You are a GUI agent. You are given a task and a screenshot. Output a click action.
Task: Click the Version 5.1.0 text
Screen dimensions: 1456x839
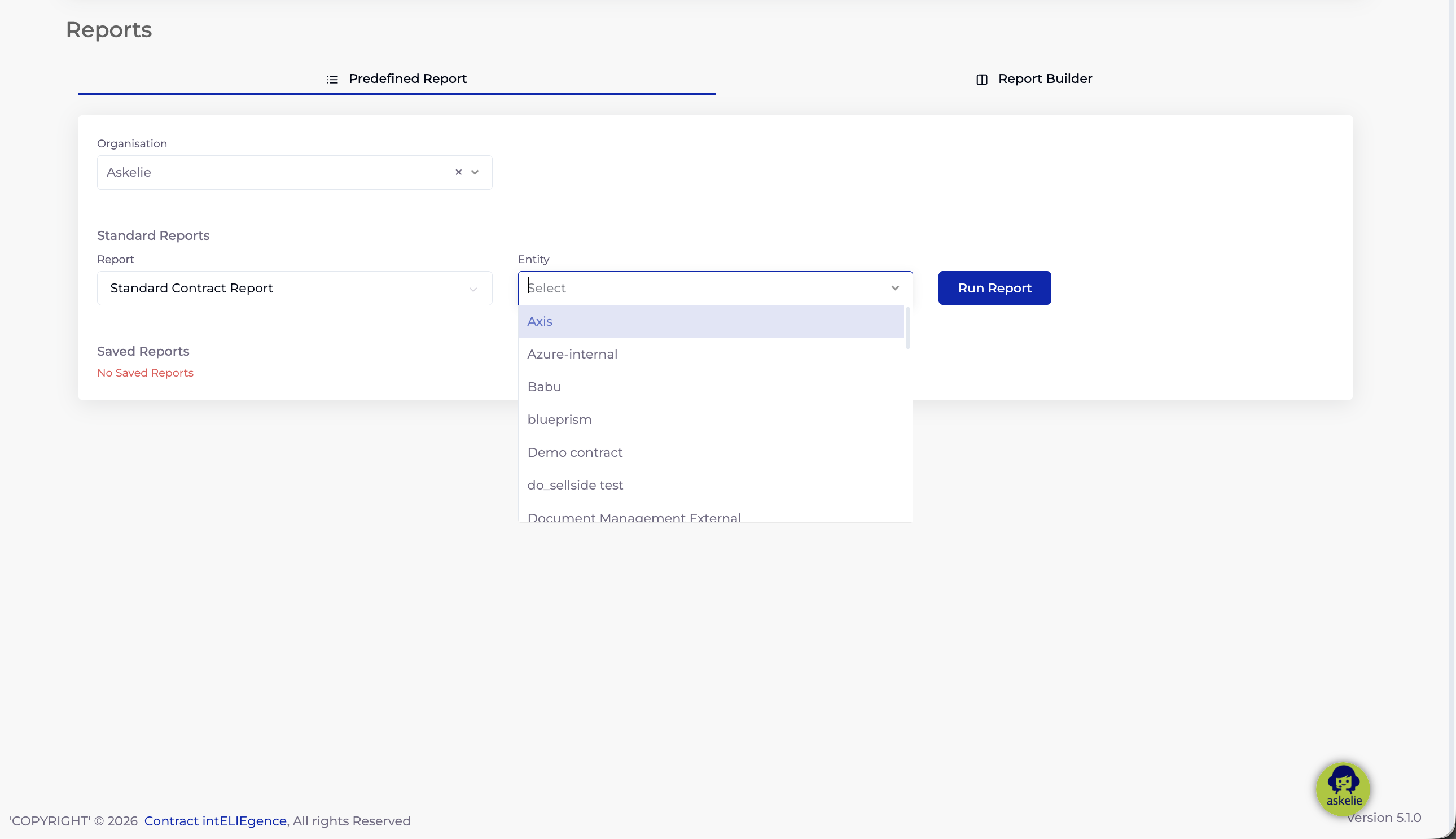(x=1384, y=818)
